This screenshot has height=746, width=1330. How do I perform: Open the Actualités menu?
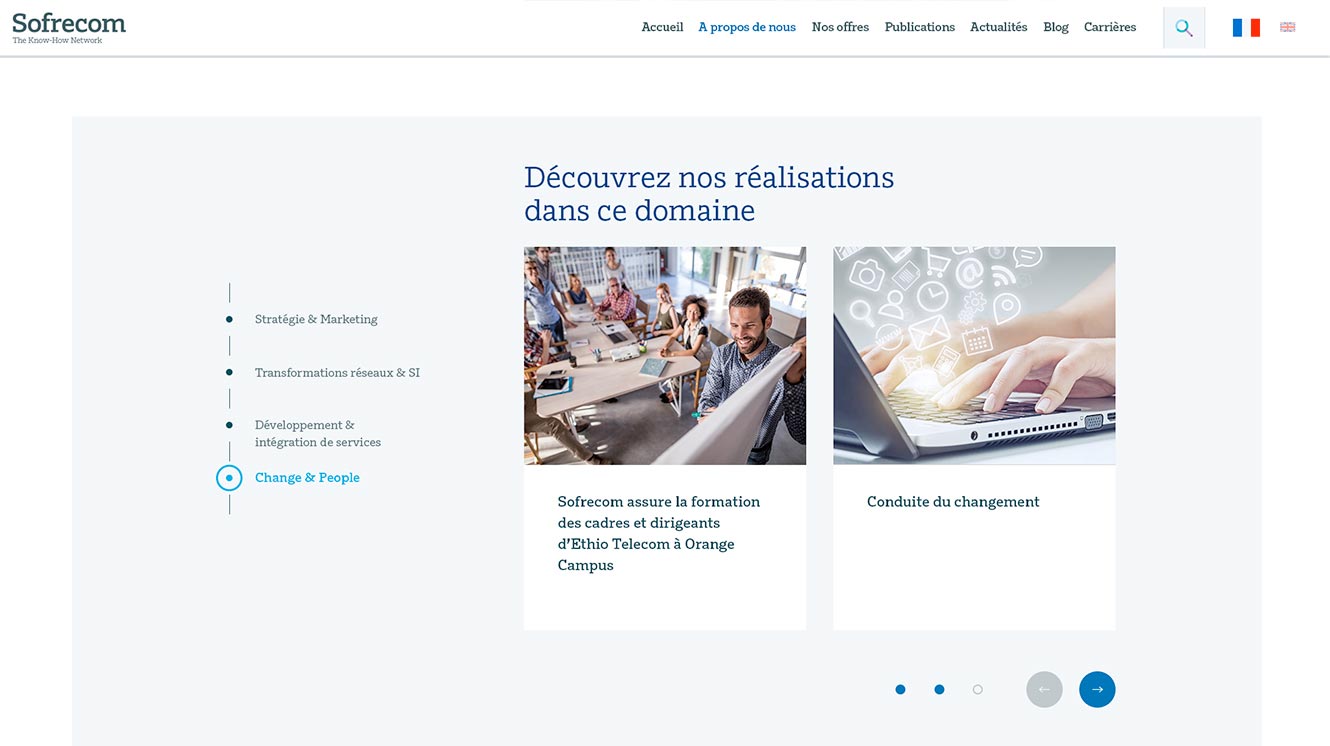999,27
